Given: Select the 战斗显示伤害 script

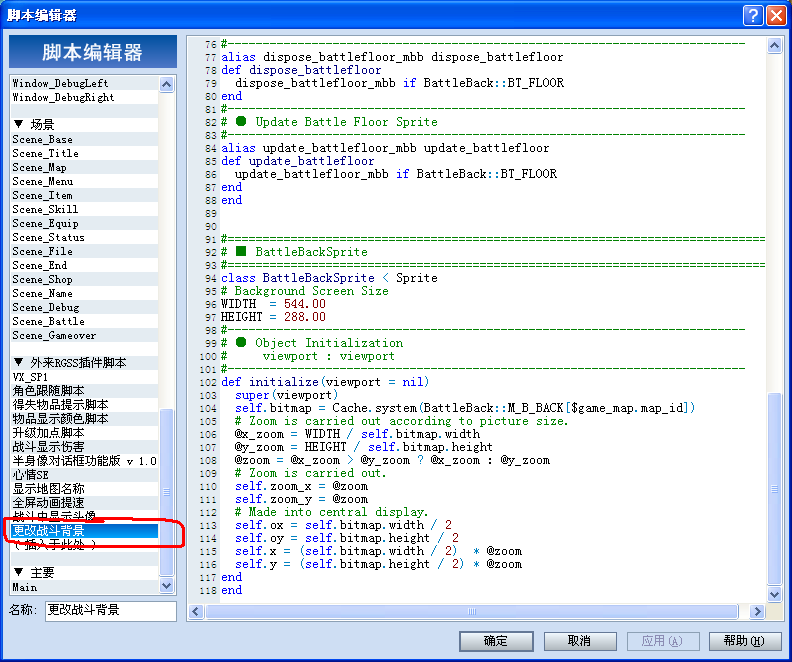Looking at the screenshot, I should point(84,447).
